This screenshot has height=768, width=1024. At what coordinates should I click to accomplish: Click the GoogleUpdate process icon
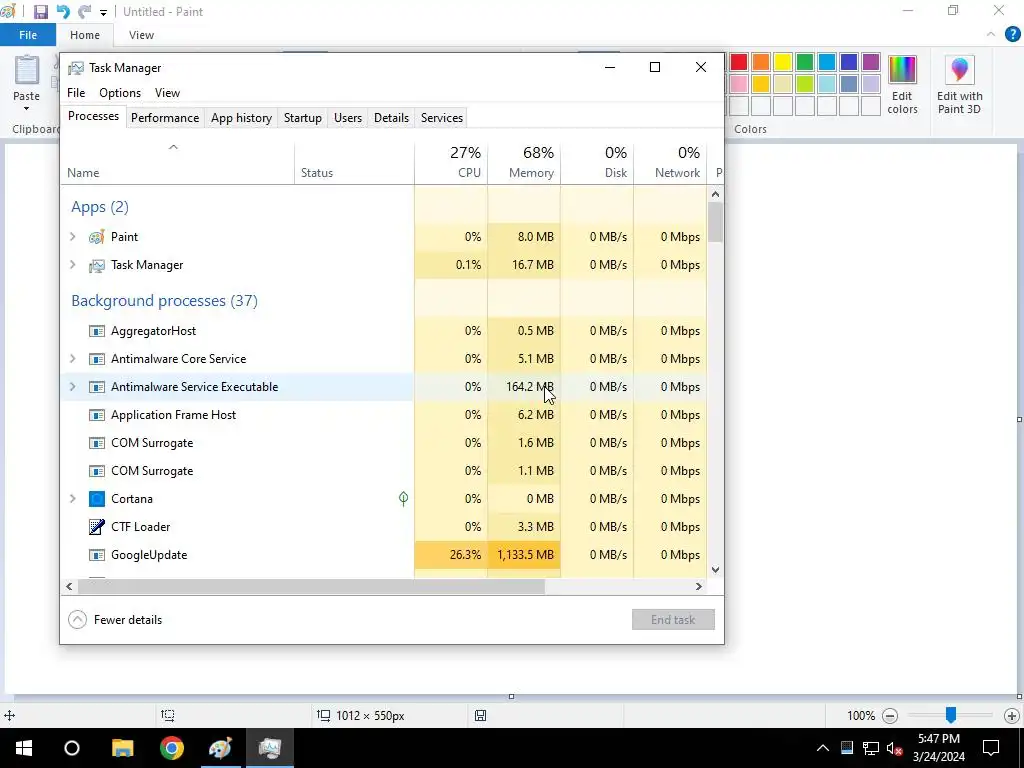[97, 555]
